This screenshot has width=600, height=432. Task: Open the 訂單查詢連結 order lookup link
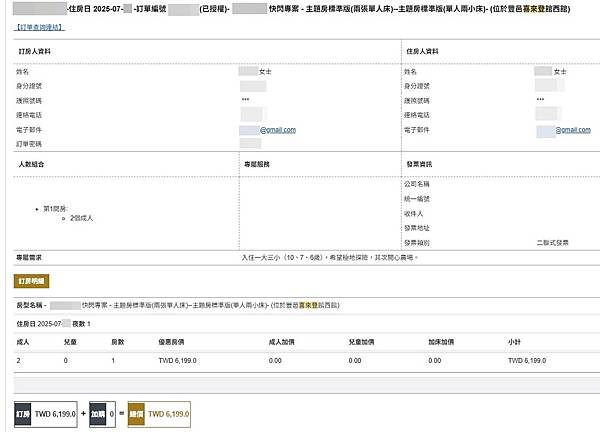(x=39, y=28)
